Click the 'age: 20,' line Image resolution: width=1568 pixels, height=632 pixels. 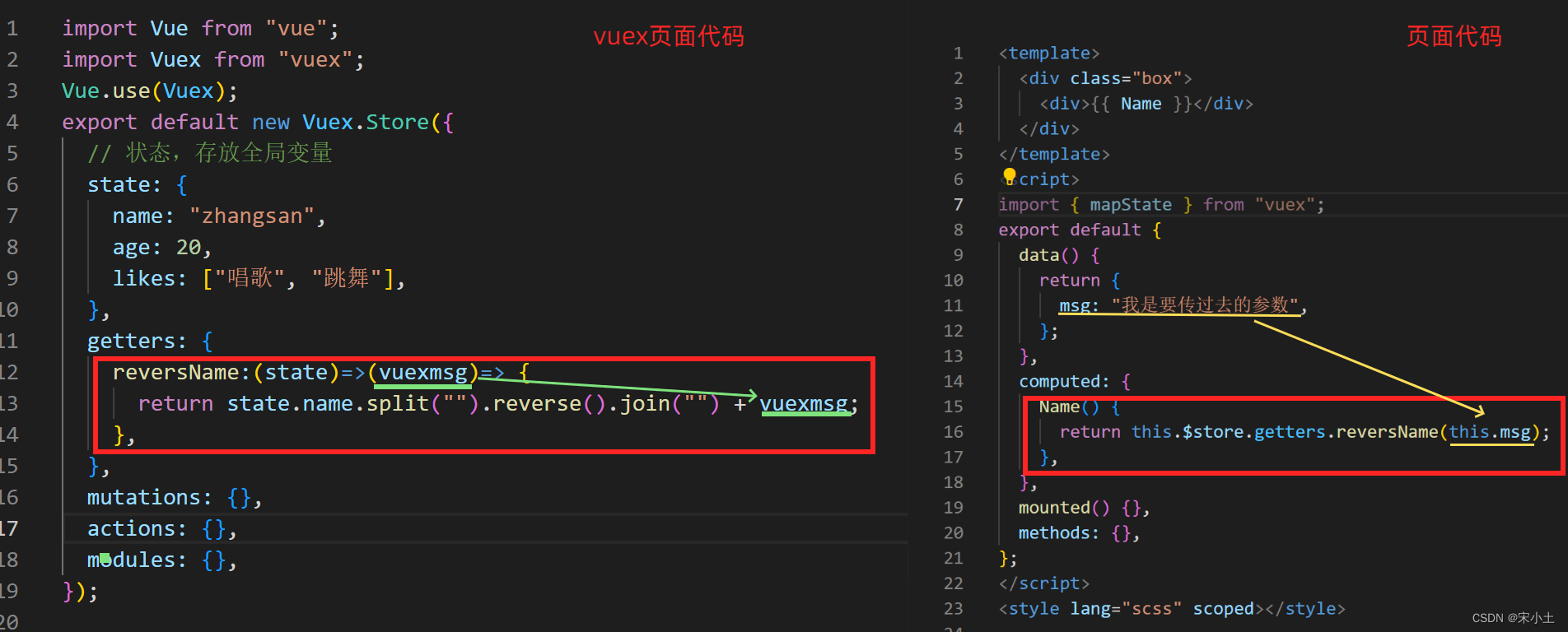(x=162, y=248)
